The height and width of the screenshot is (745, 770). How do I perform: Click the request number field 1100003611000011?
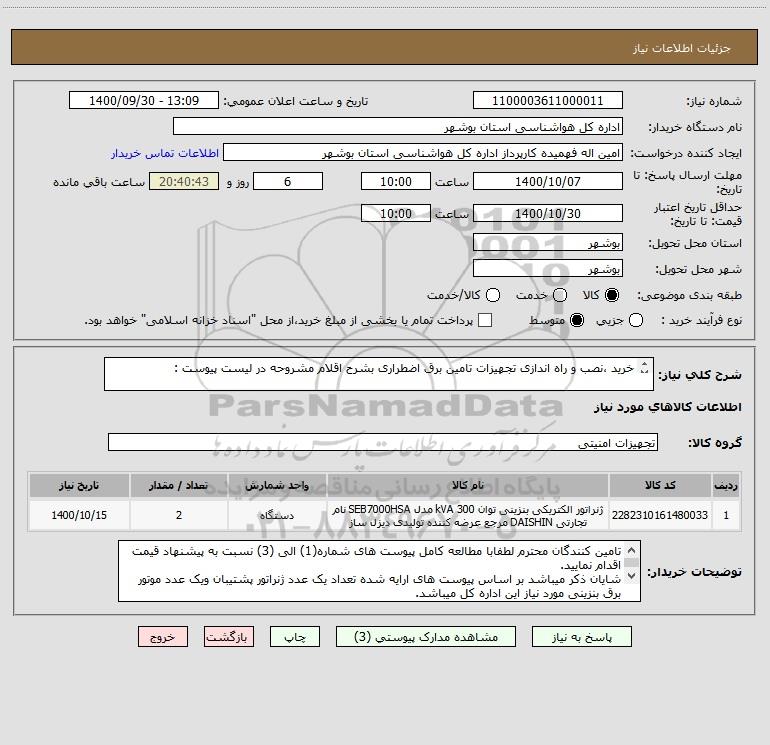point(548,101)
